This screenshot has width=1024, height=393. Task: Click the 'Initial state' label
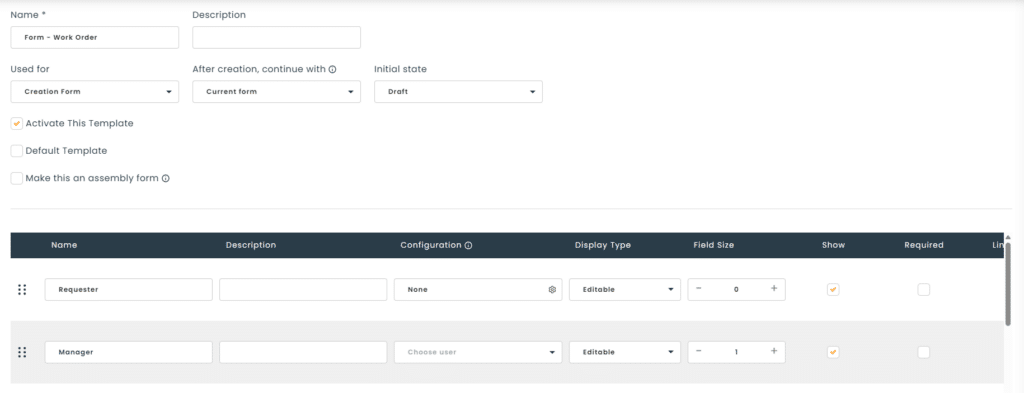(x=400, y=69)
